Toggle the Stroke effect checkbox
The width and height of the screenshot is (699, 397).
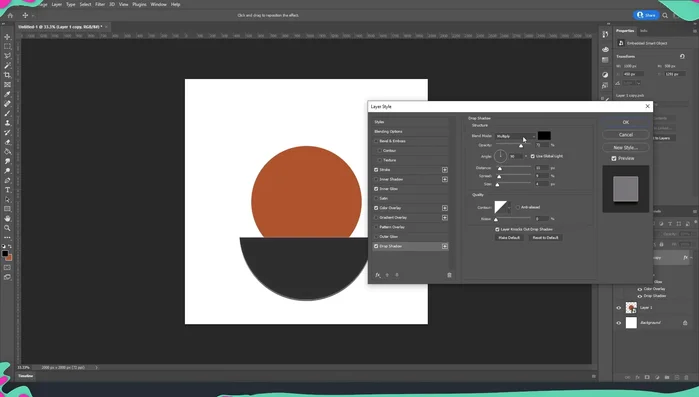(x=376, y=170)
